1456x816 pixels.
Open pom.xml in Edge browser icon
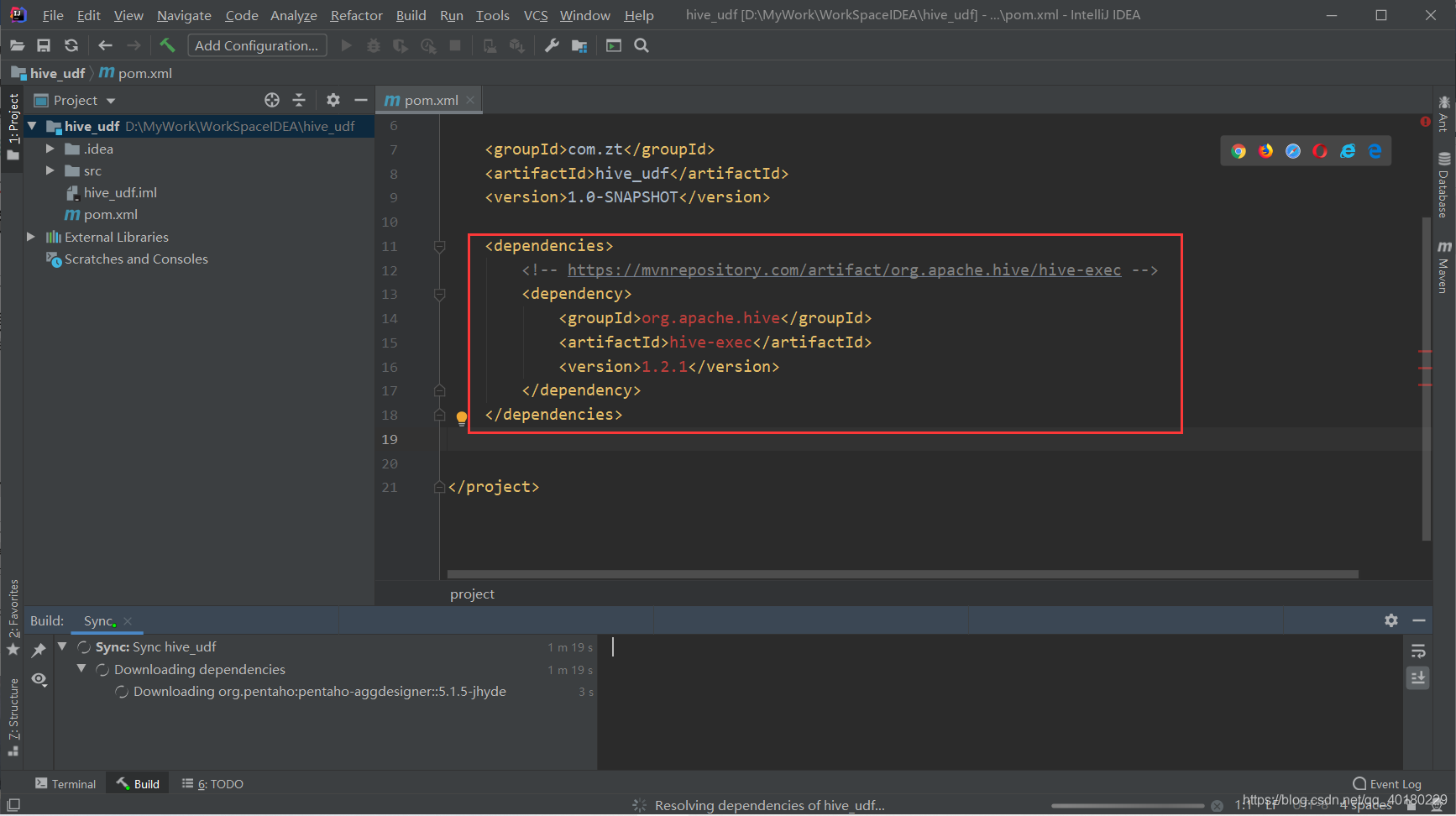point(1375,151)
